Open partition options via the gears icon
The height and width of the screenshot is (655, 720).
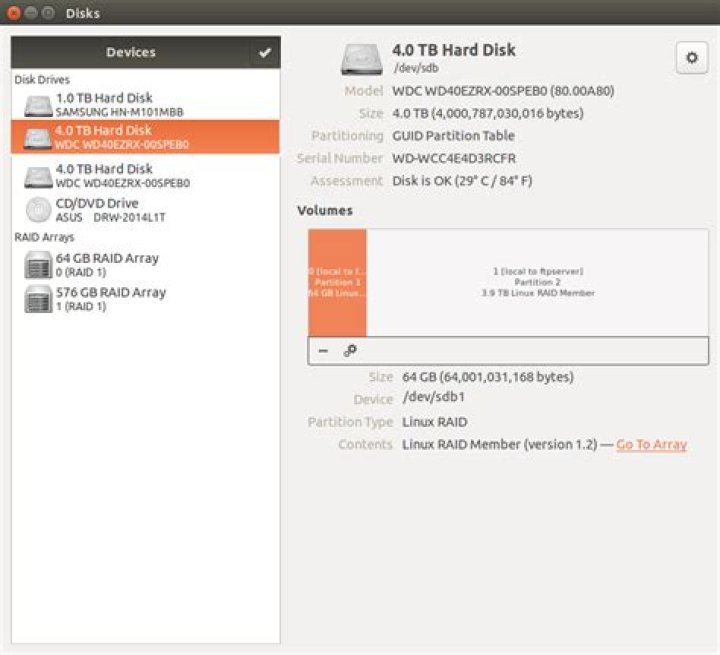[350, 351]
